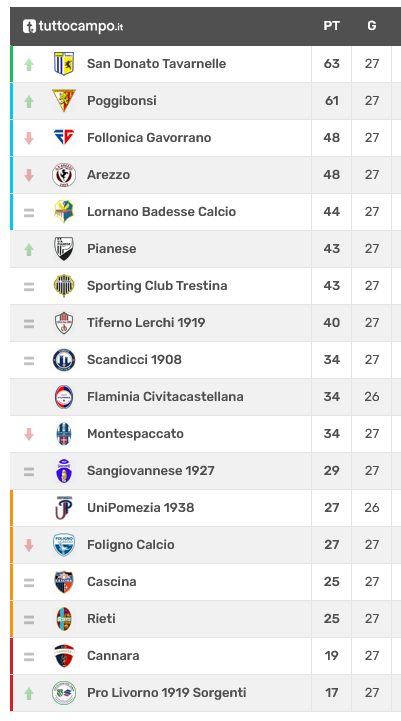Click Sporting Club Trestina striped crest
Screen dimensions: 401x721
[64, 286]
